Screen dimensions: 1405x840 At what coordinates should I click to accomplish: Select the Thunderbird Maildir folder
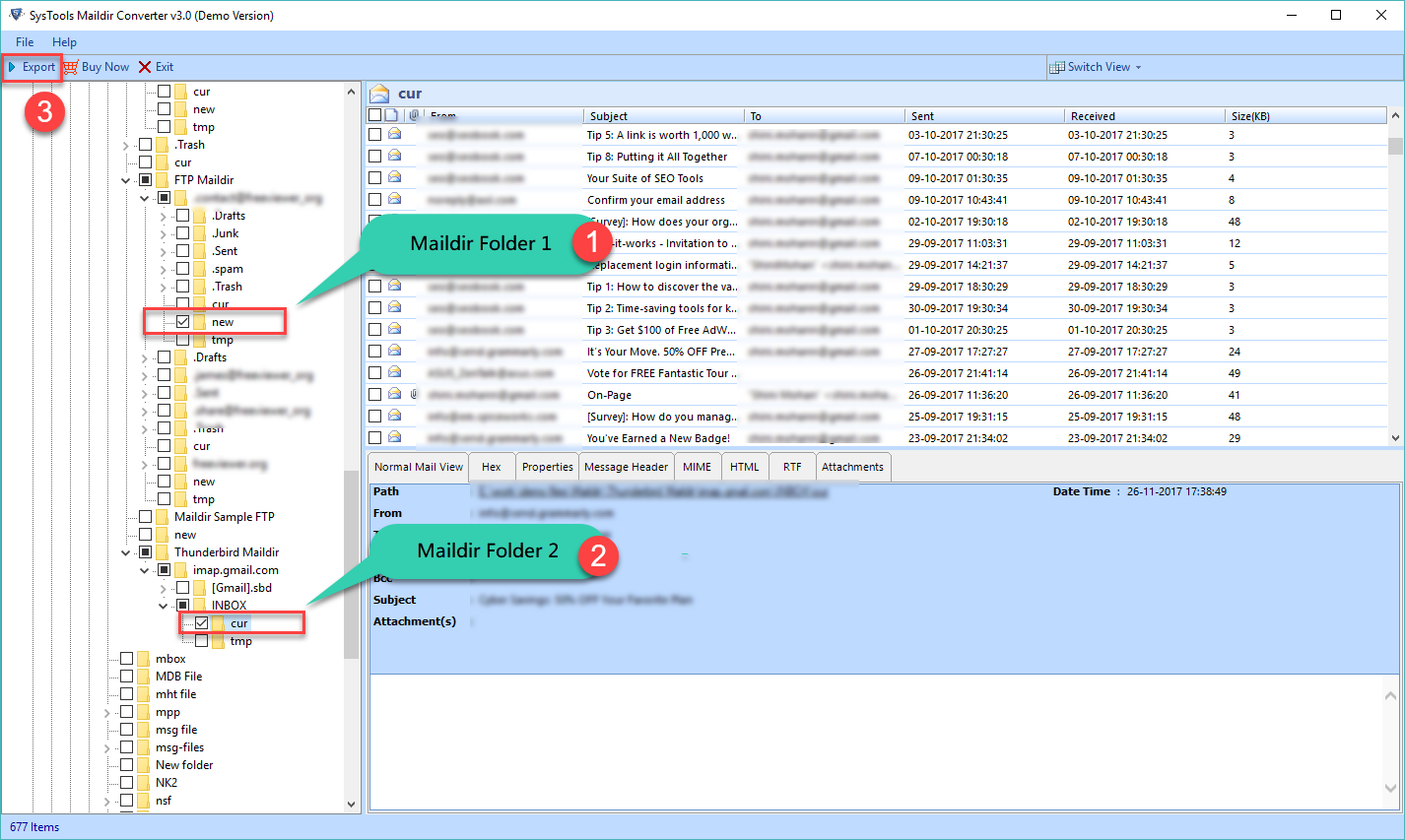click(x=227, y=552)
